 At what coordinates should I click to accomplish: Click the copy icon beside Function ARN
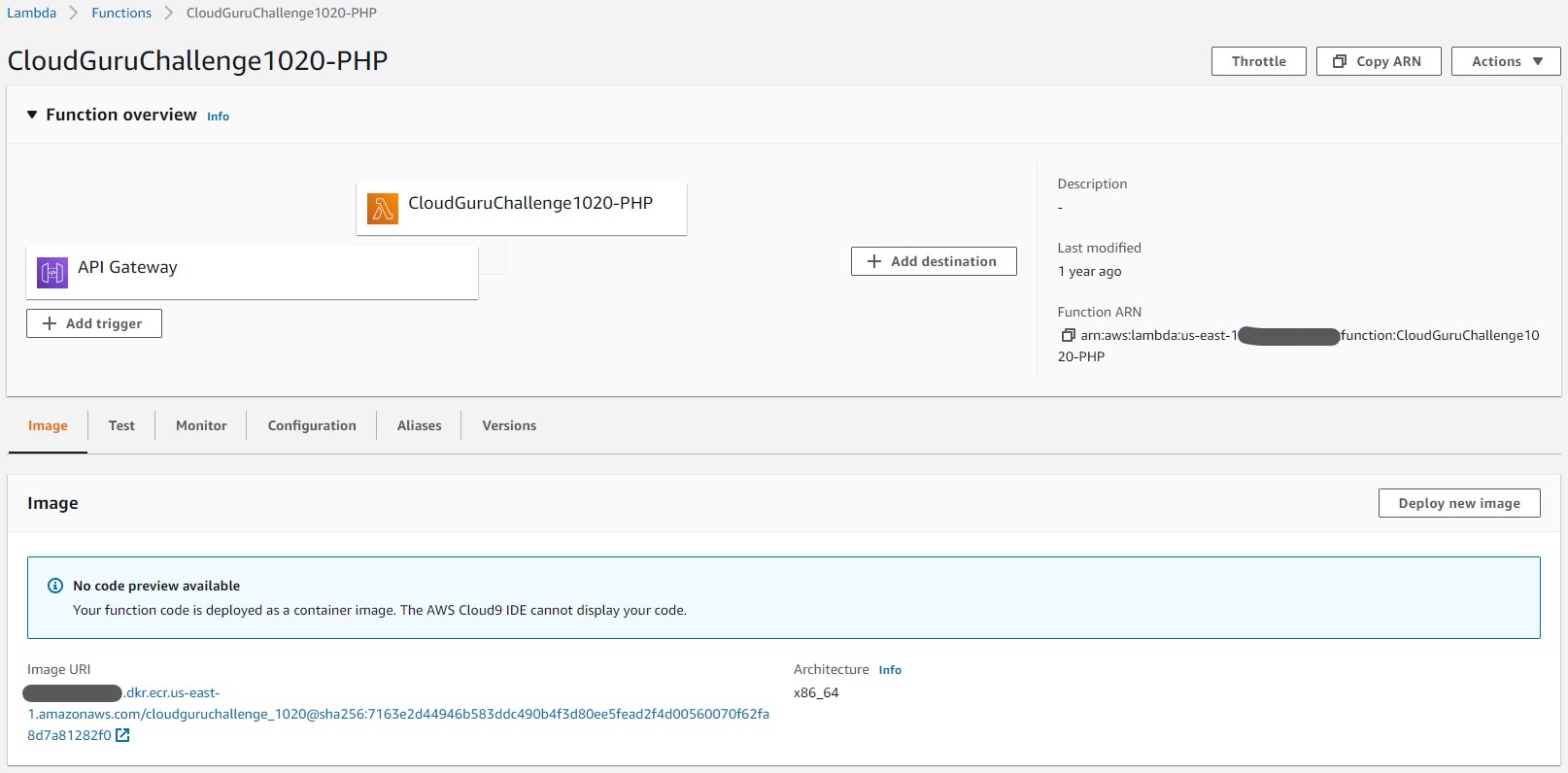pos(1068,335)
